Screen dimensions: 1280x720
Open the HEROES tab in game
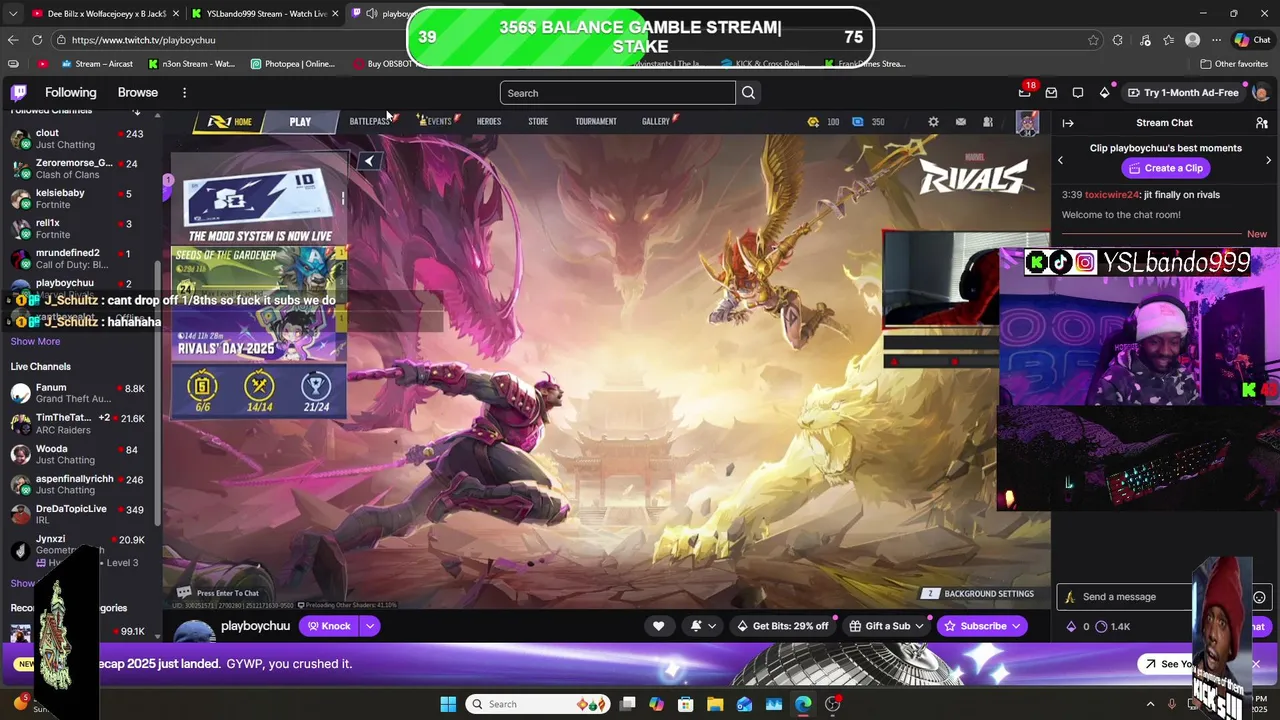pos(489,122)
